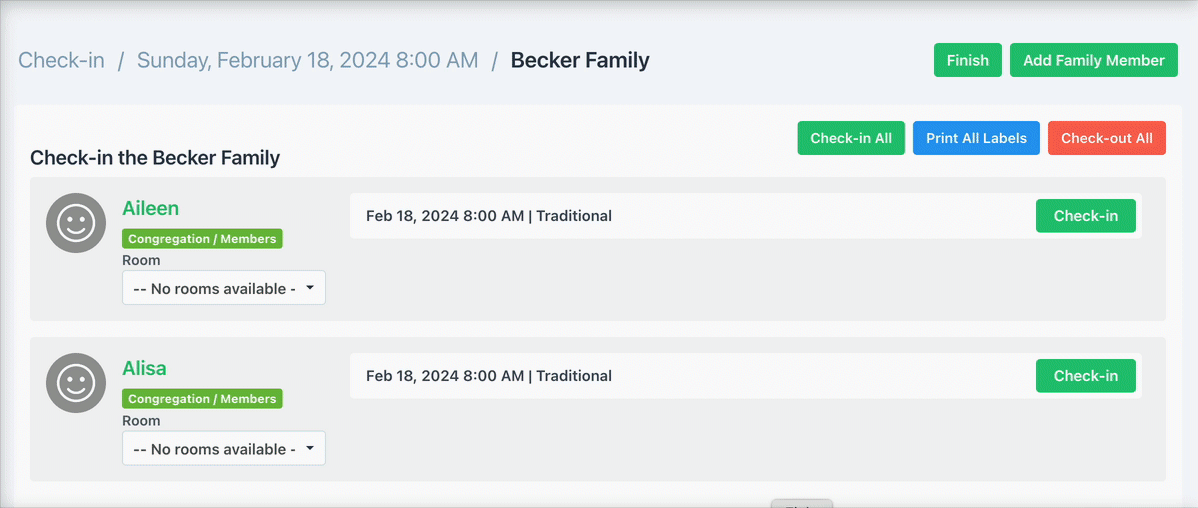Click Aileen's smiley avatar icon
Image resolution: width=1198 pixels, height=508 pixels.
[x=76, y=223]
